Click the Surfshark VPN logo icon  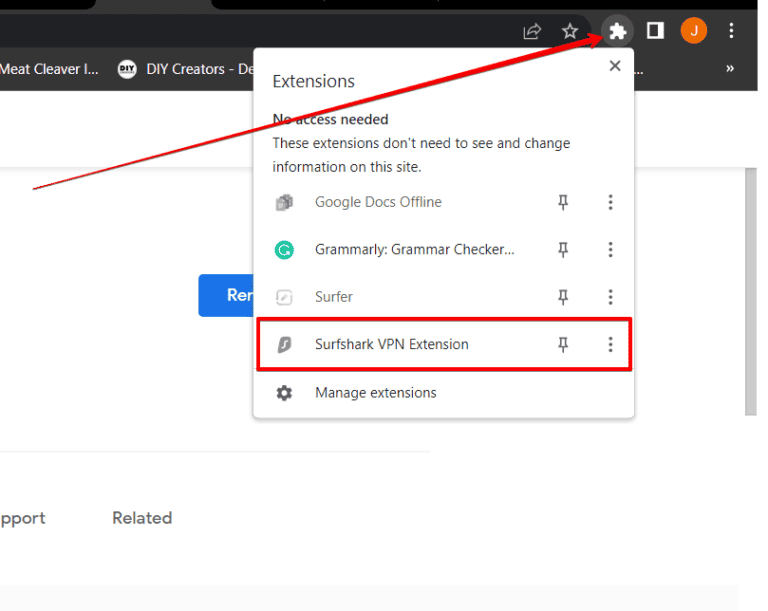284,345
